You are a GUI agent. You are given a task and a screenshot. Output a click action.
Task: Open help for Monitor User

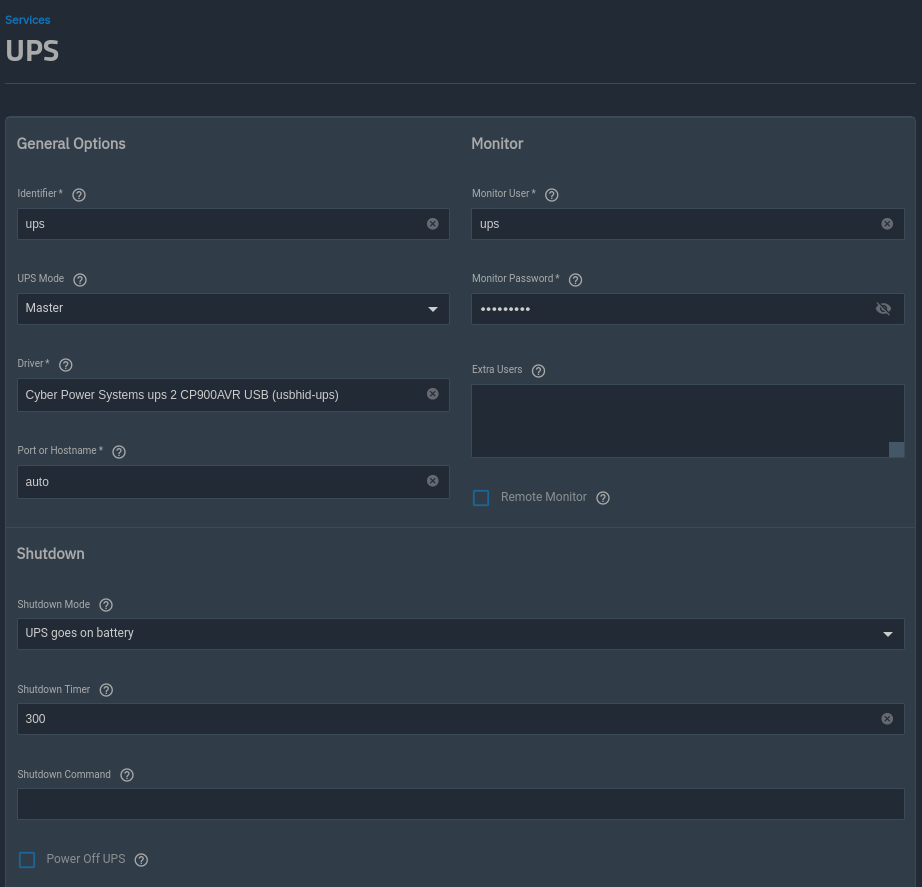(x=551, y=194)
